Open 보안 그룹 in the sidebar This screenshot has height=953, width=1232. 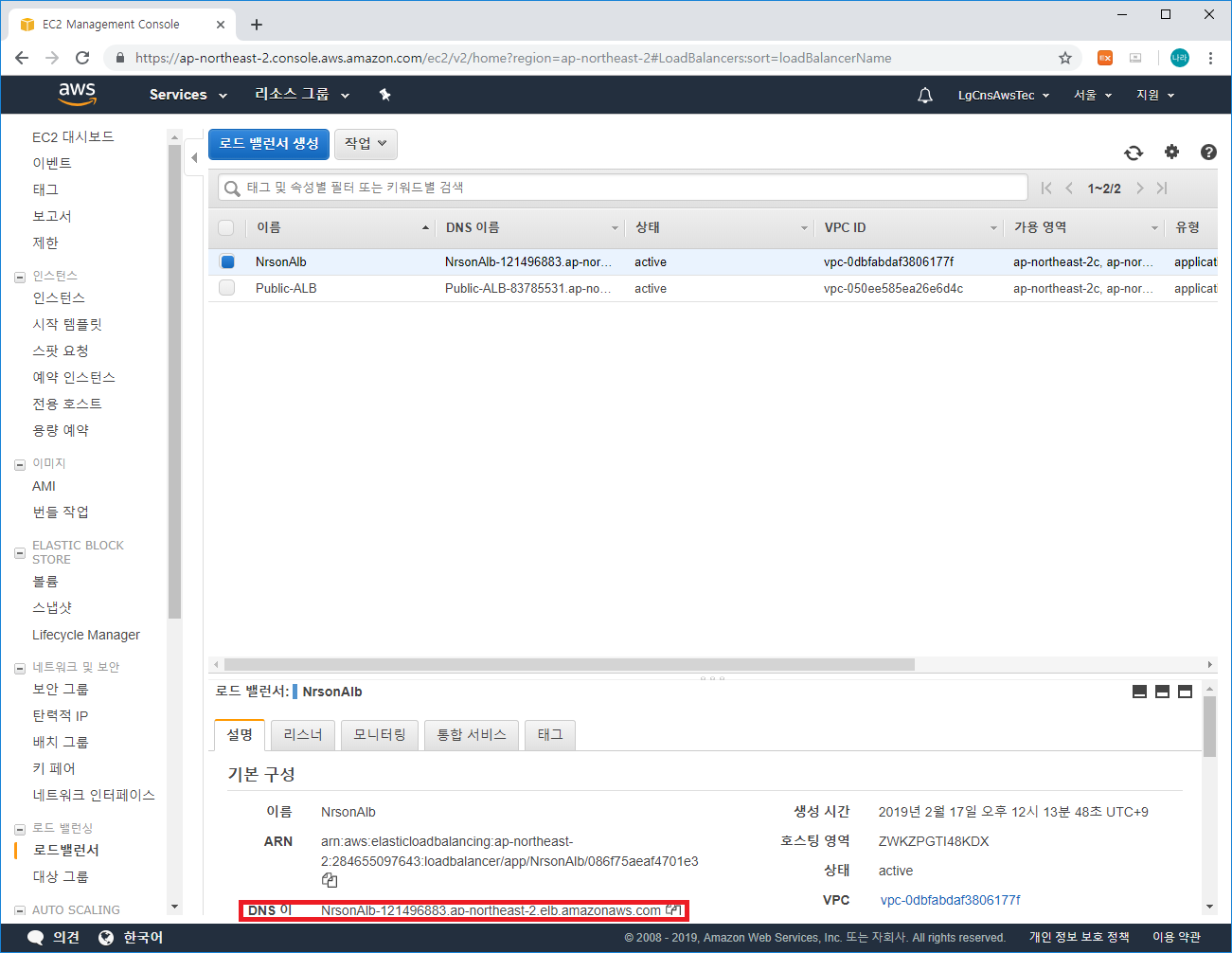[61, 689]
